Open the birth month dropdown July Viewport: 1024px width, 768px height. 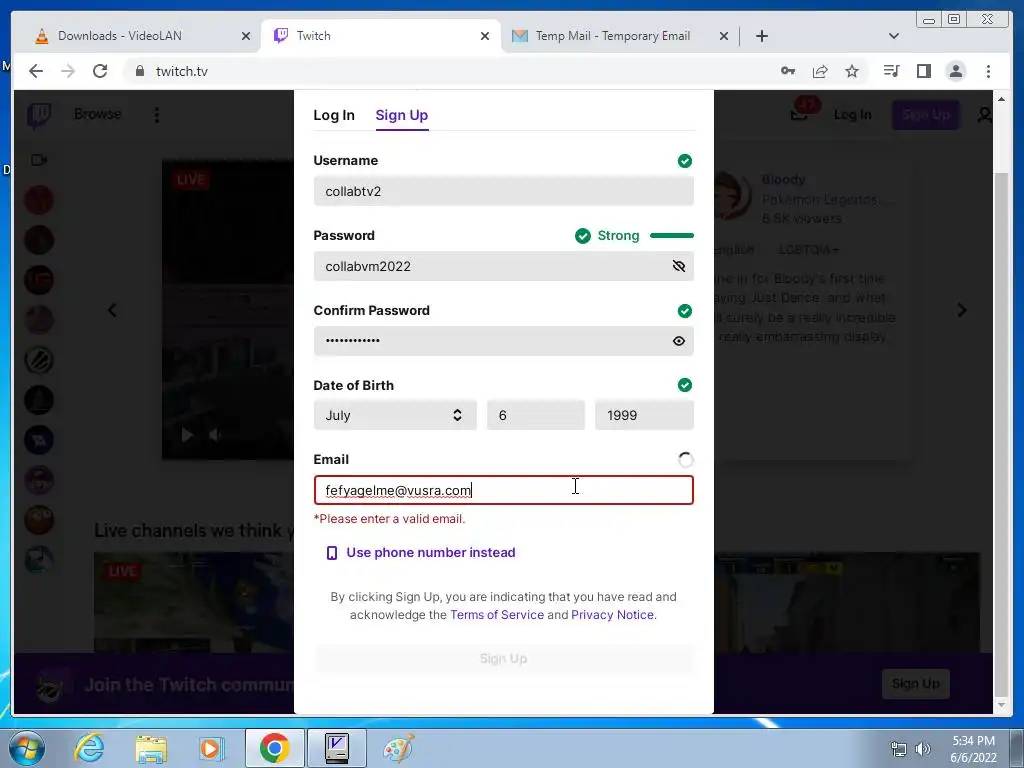pyautogui.click(x=395, y=415)
